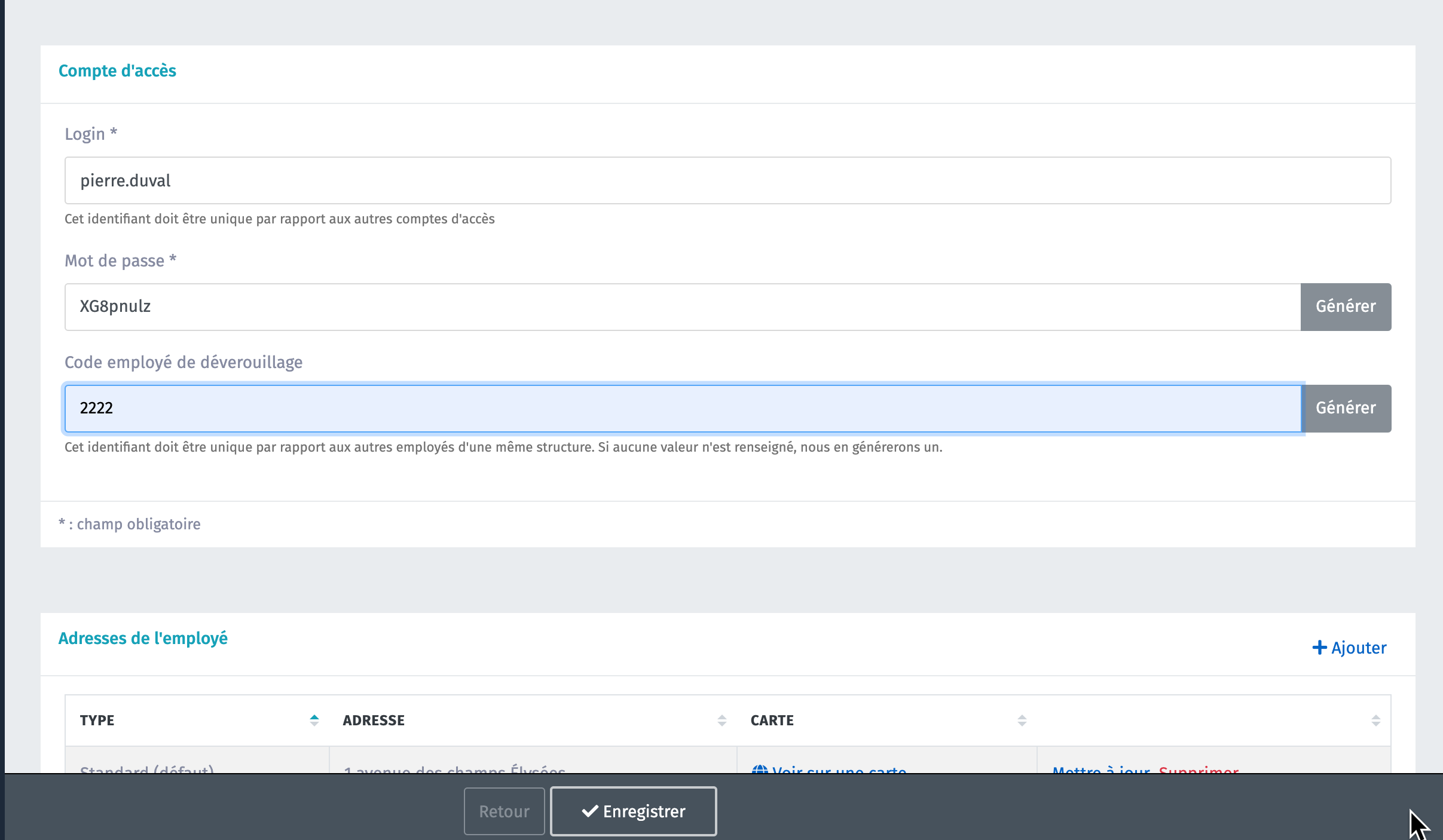This screenshot has height=840, width=1443.
Task: Generate a new unlock employee code
Action: [1346, 408]
